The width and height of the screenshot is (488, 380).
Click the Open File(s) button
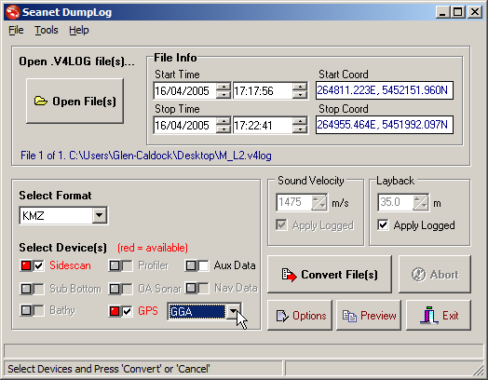(x=75, y=101)
